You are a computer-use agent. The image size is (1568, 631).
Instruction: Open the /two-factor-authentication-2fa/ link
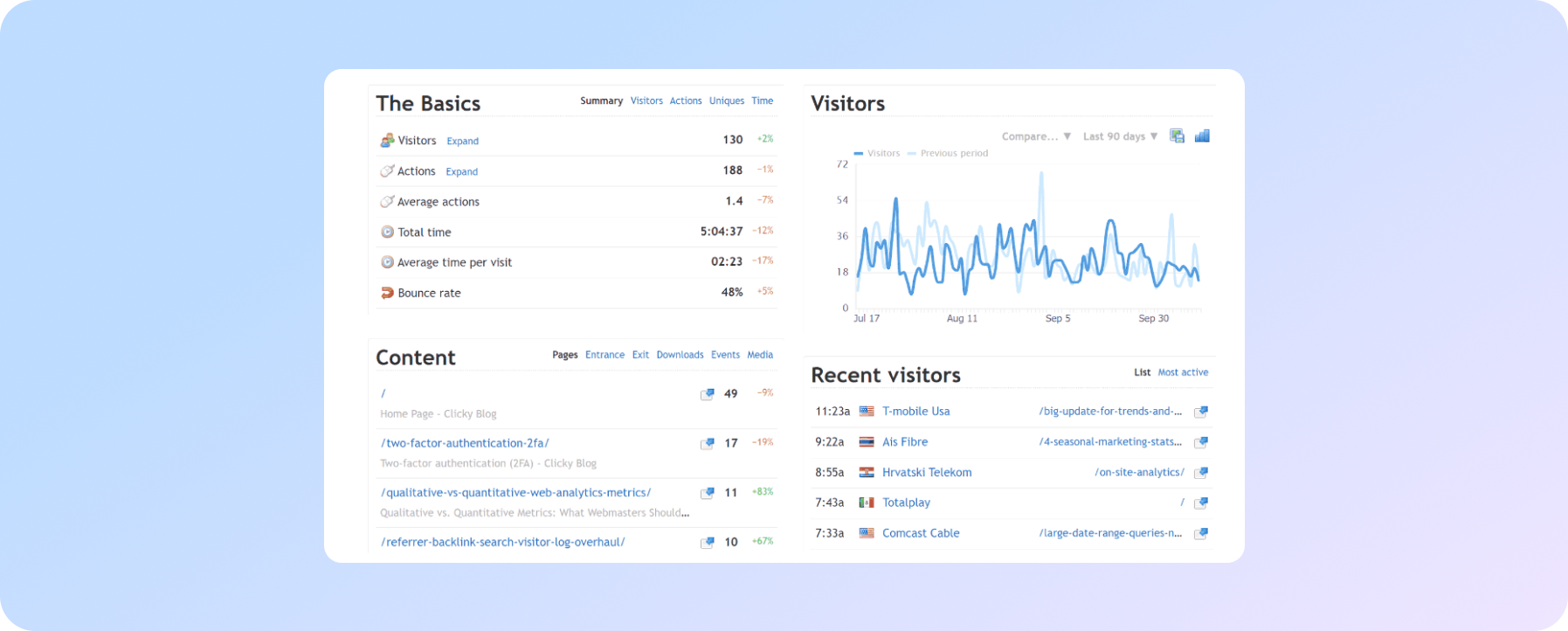pos(465,443)
